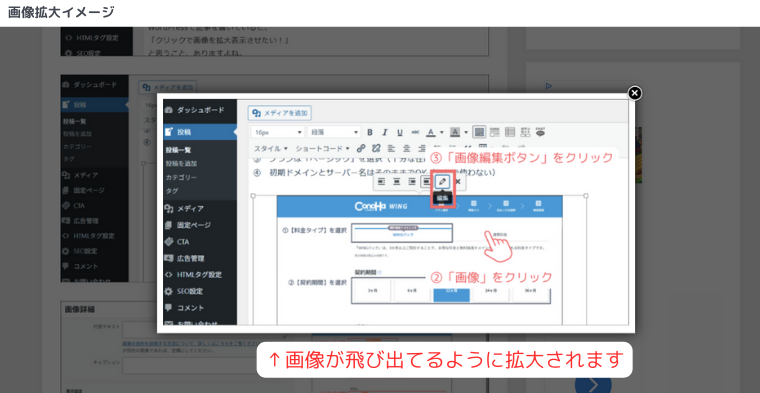Viewport: 760px width, 393px height.
Task: Close the enlarged image lightbox
Action: click(634, 93)
